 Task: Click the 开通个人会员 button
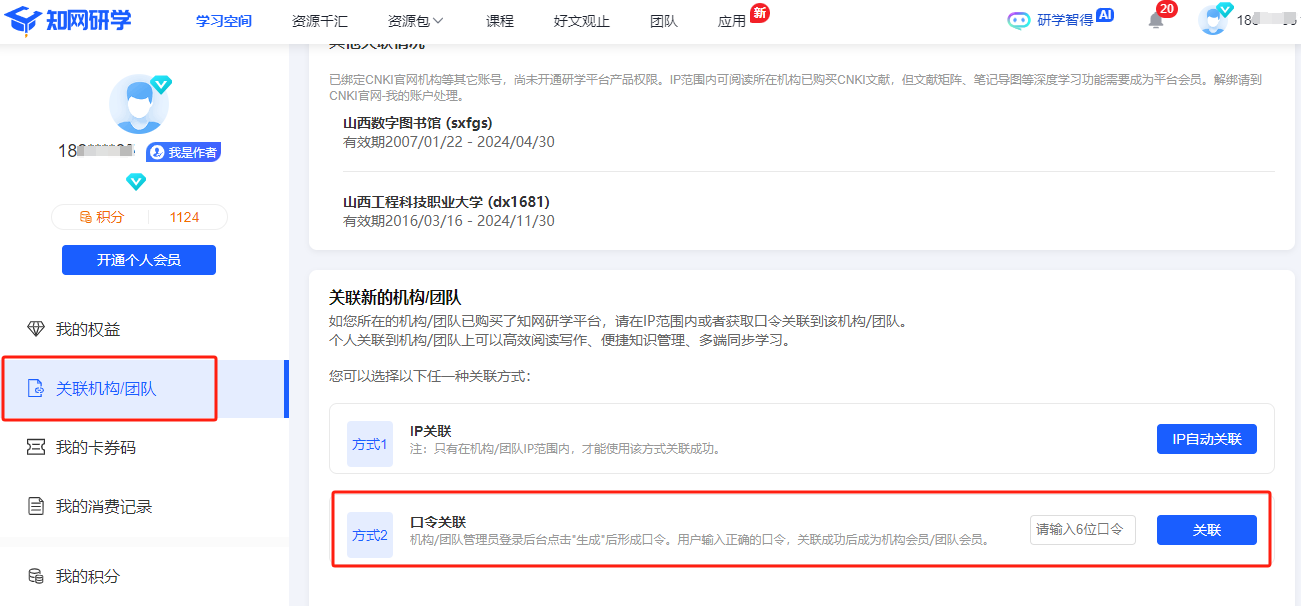tap(139, 260)
